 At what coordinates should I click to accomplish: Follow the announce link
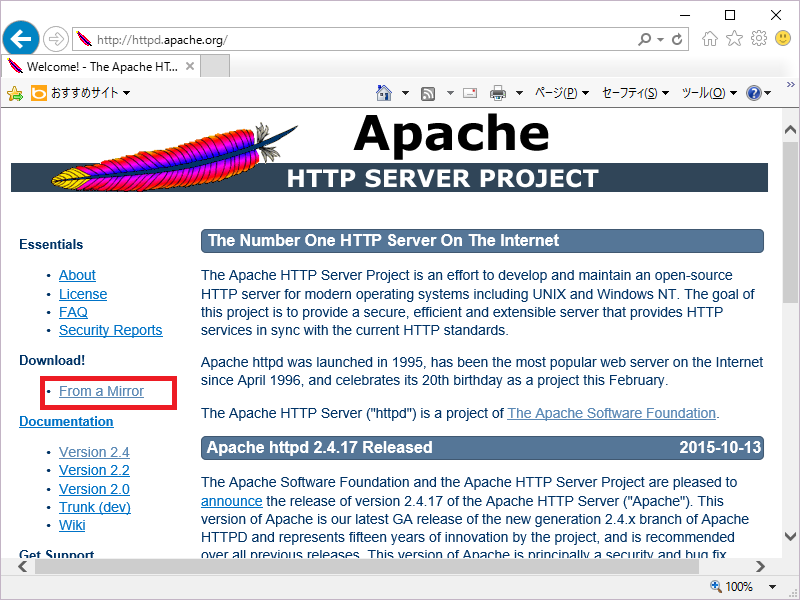pyautogui.click(x=232, y=501)
